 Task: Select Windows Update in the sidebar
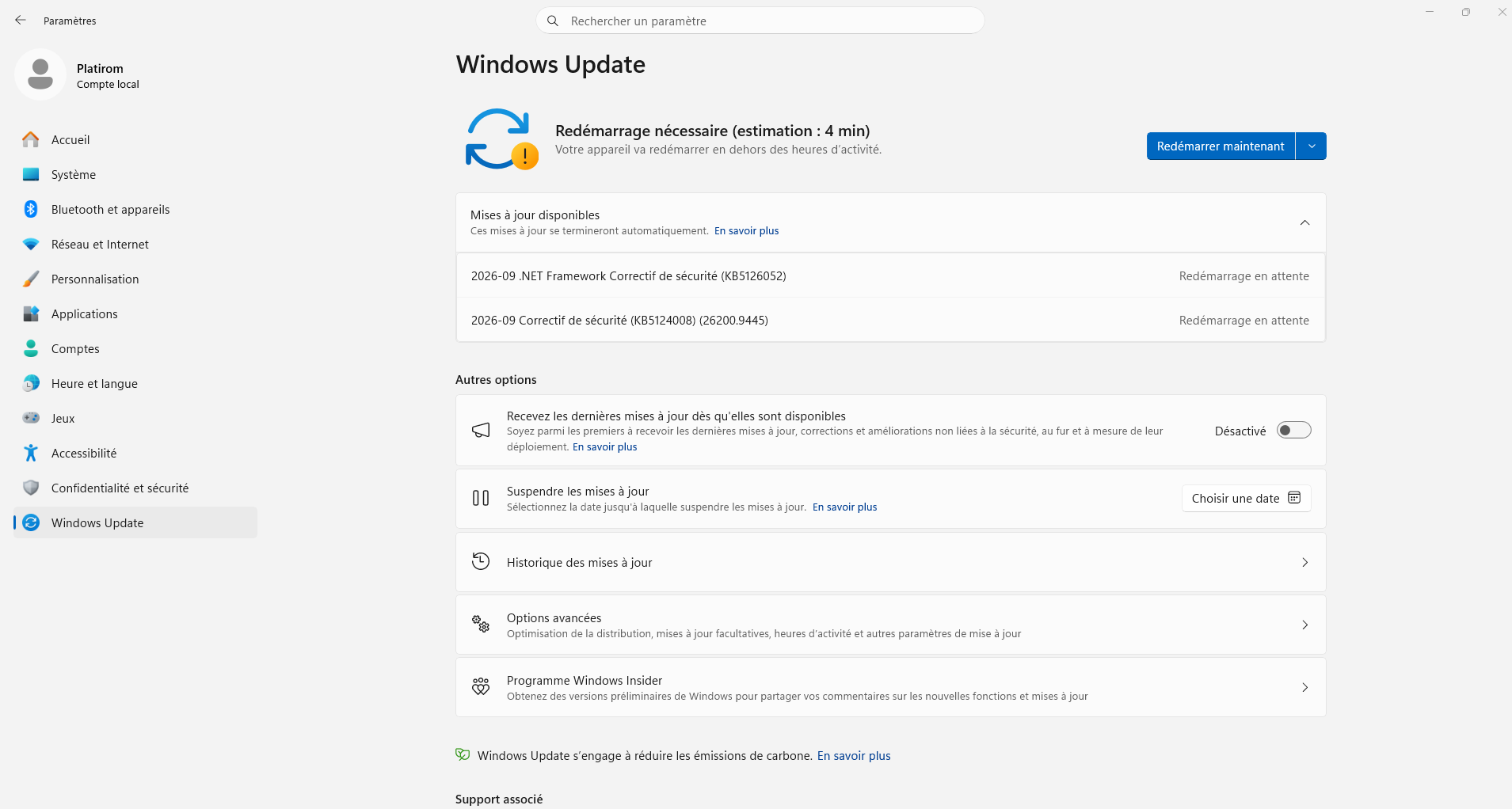135,522
